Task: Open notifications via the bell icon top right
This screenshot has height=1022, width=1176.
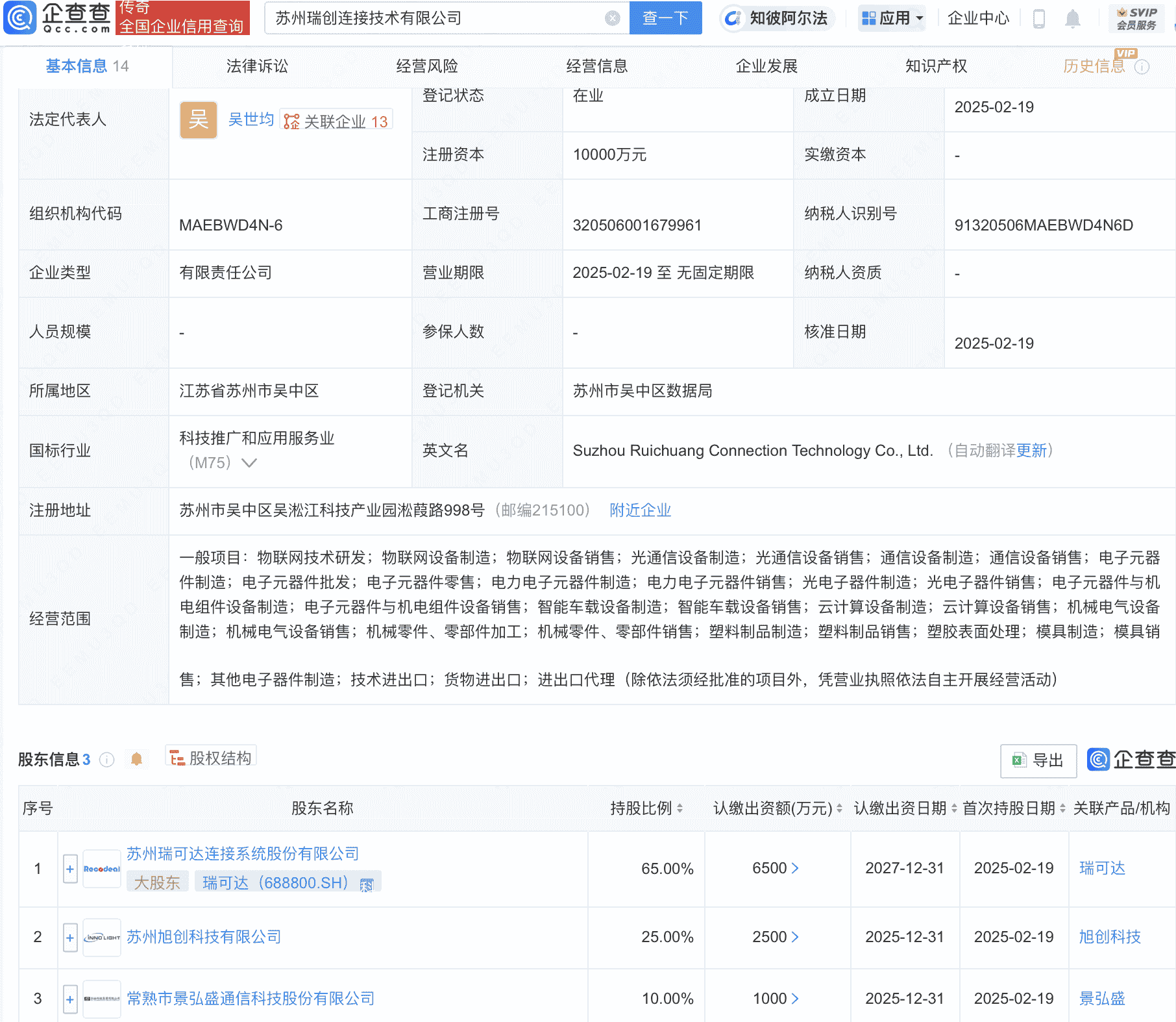Action: coord(1073,18)
